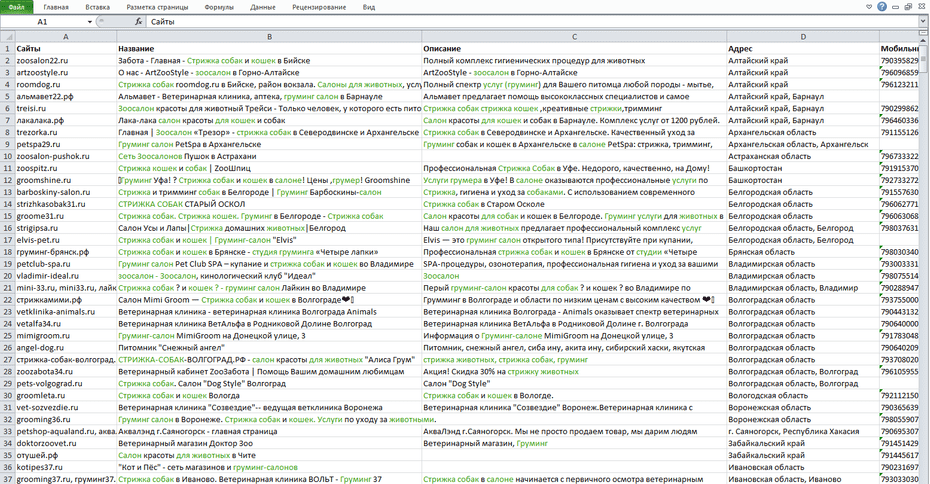Viewport: 930px width, 484px height.
Task: Select cell treisi.ru
Action: tap(66, 109)
